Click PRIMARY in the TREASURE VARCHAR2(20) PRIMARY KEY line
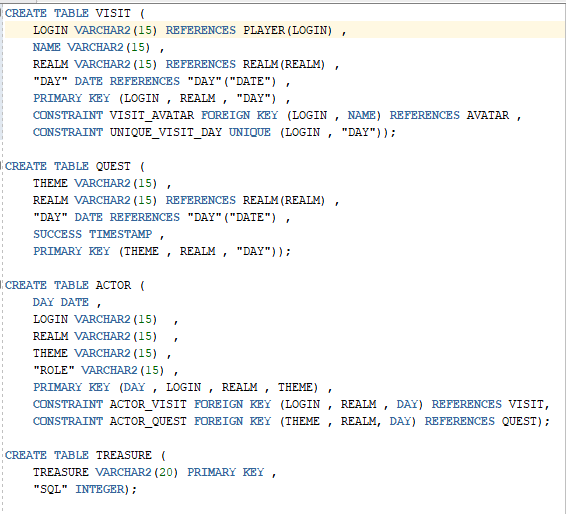 pos(211,472)
